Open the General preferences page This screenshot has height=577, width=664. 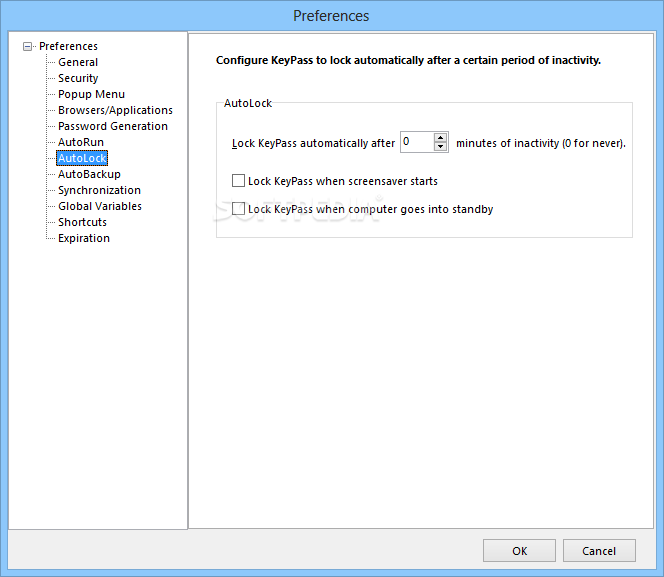click(x=78, y=62)
